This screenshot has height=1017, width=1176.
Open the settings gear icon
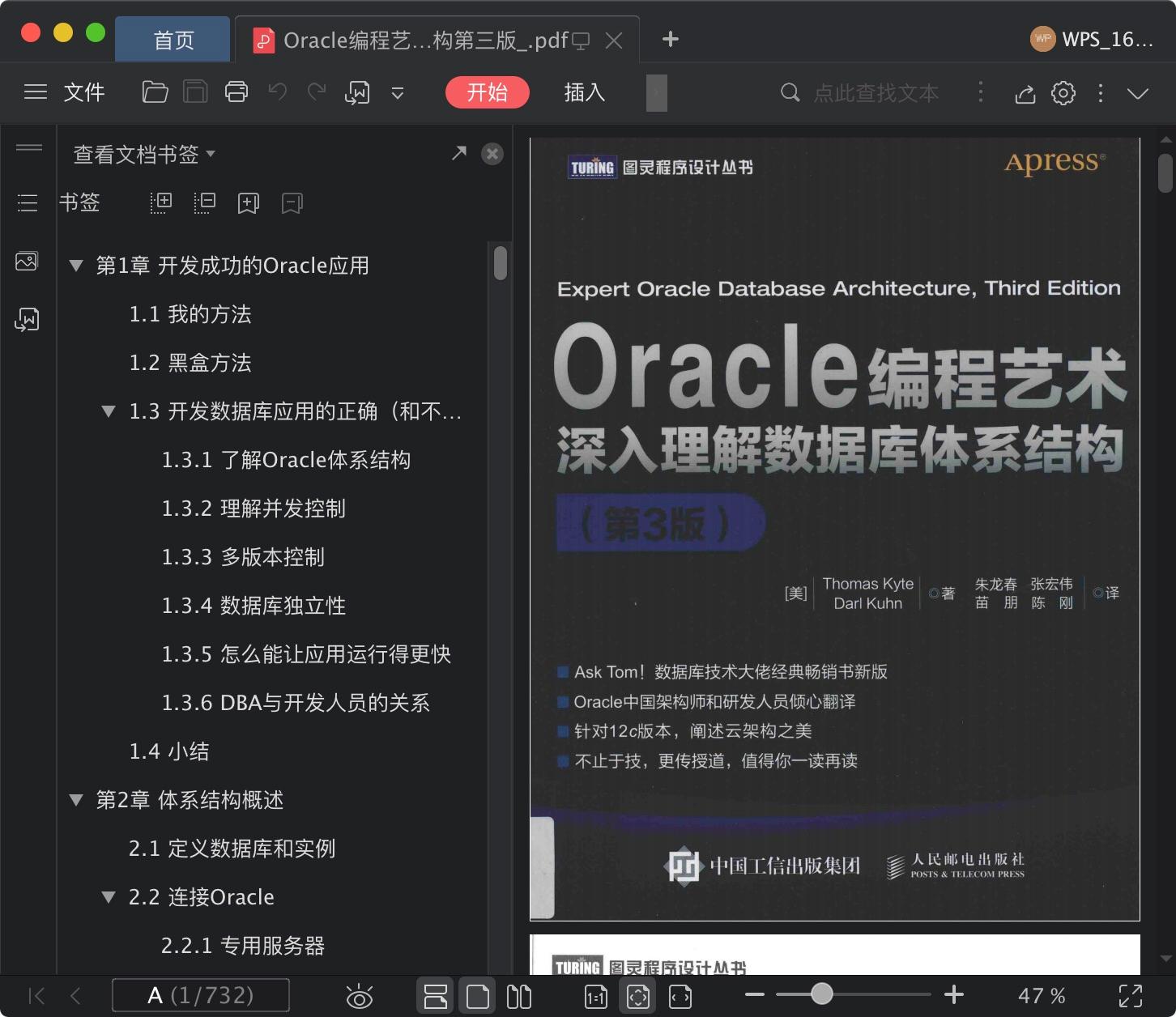pyautogui.click(x=1063, y=93)
